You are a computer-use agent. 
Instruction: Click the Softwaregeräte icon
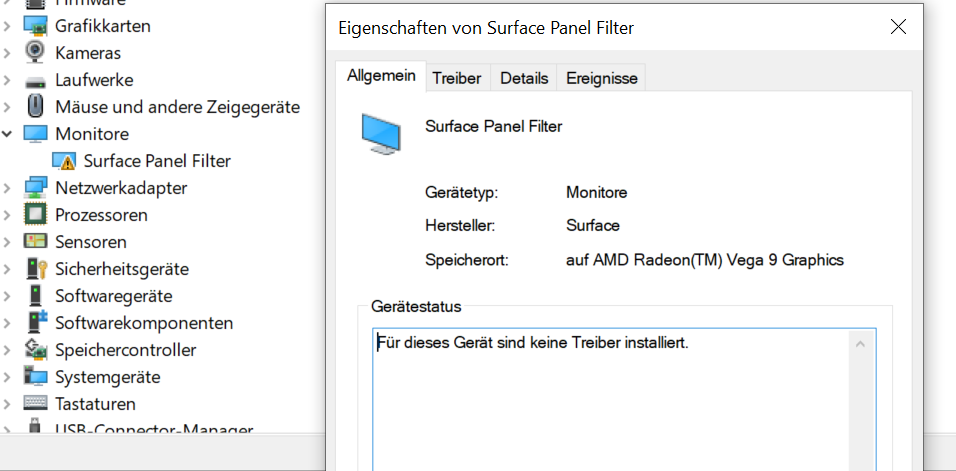(x=35, y=296)
